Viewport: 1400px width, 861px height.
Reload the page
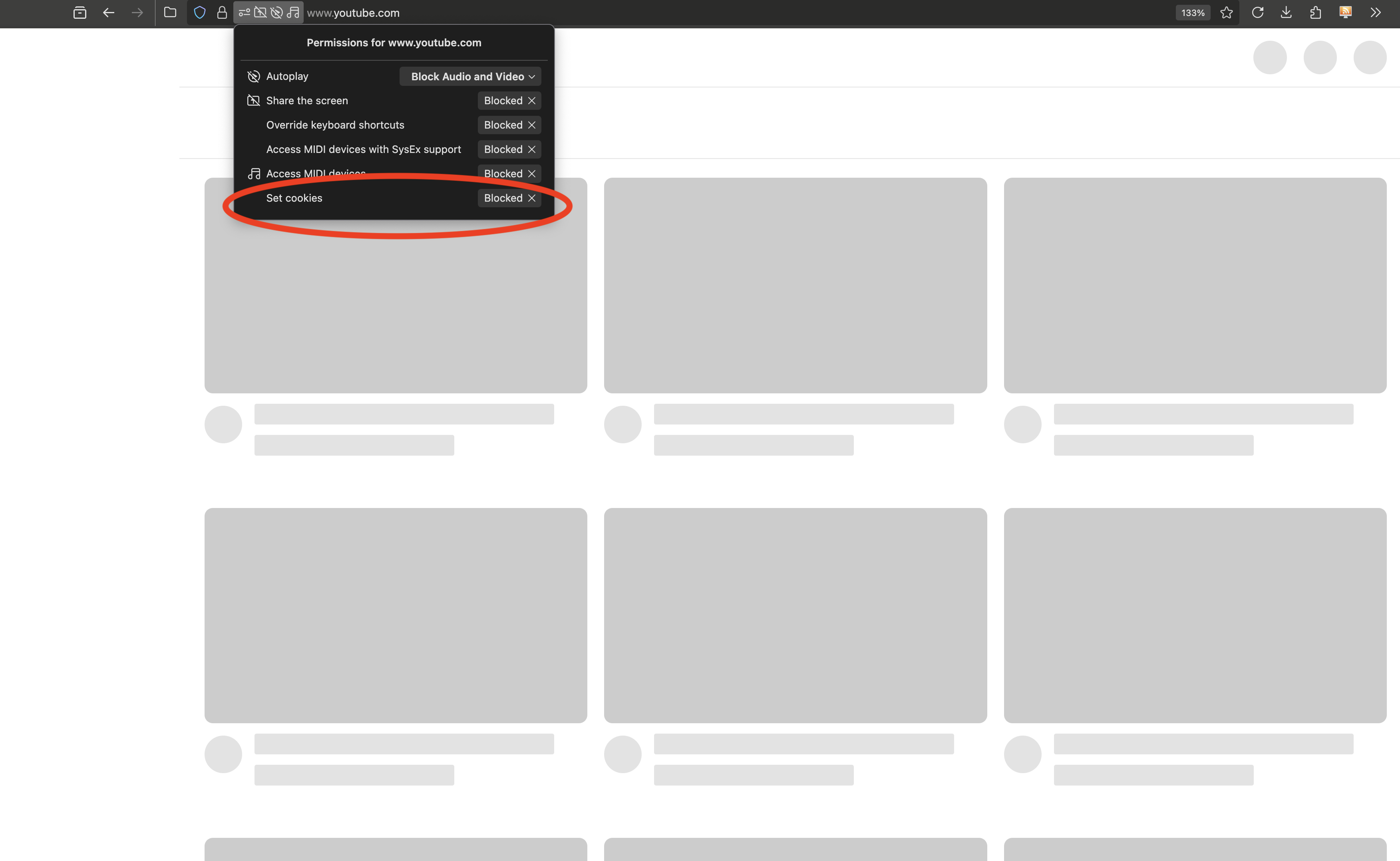(x=1258, y=12)
